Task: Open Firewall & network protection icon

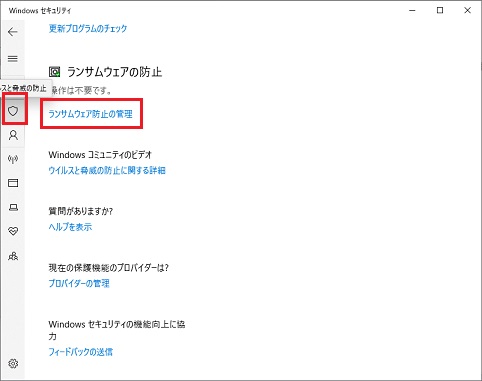Action: pyautogui.click(x=13, y=159)
